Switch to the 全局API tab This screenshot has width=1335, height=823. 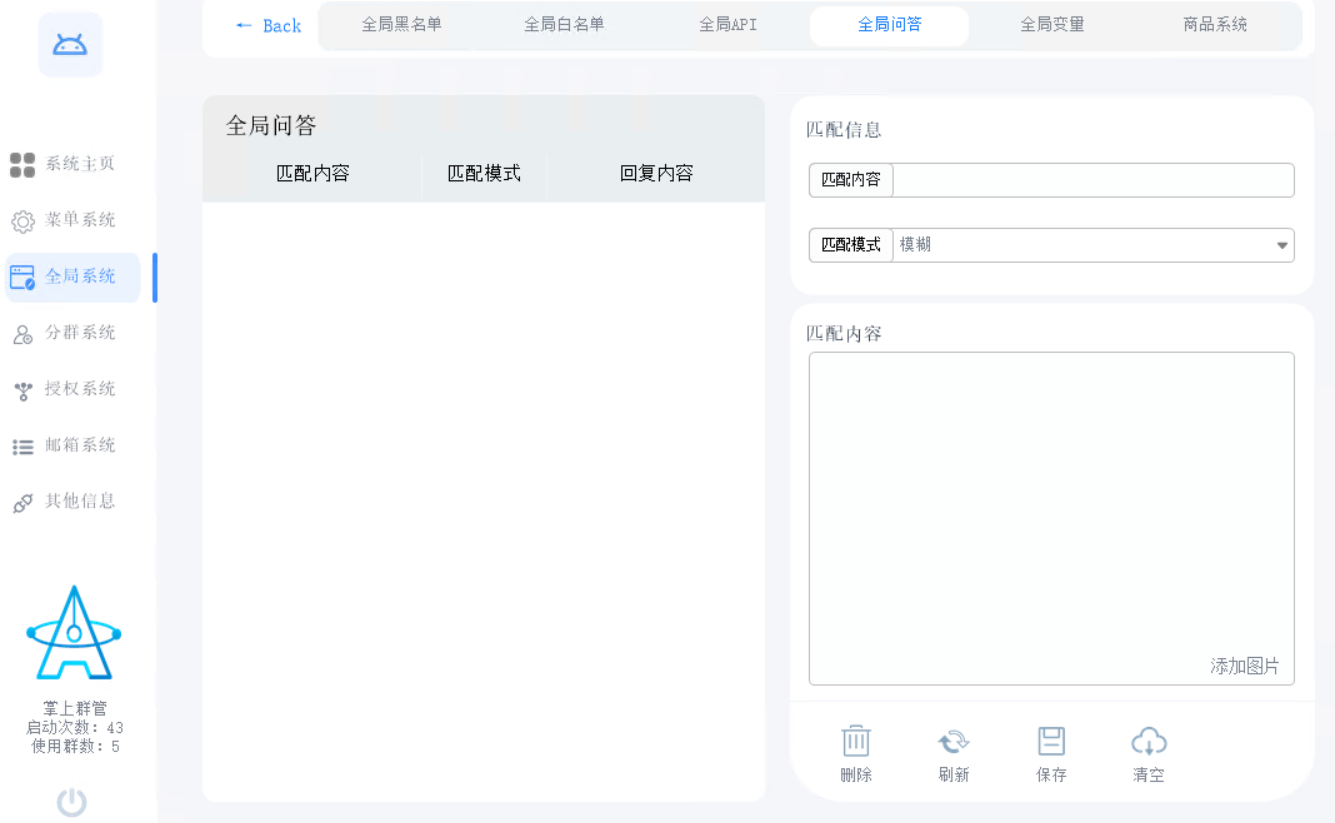click(727, 25)
